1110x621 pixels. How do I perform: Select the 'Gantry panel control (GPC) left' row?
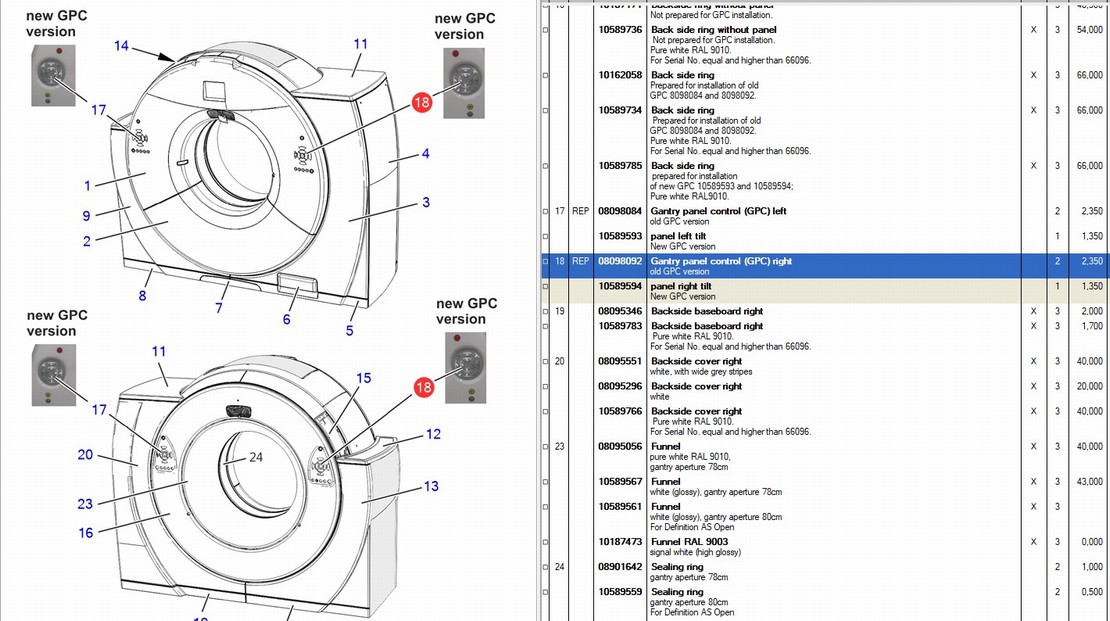click(823, 216)
